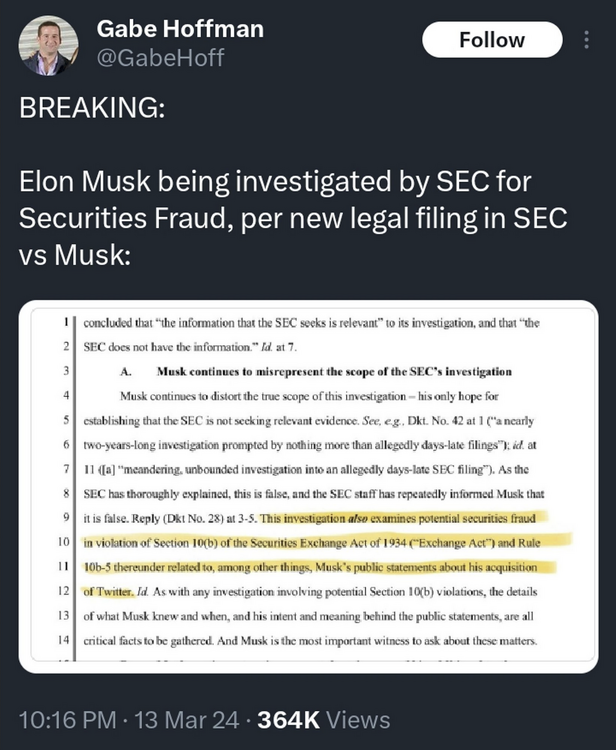Click the "vs Musk:" line of the tweet
This screenshot has width=616, height=750.
coord(76,252)
